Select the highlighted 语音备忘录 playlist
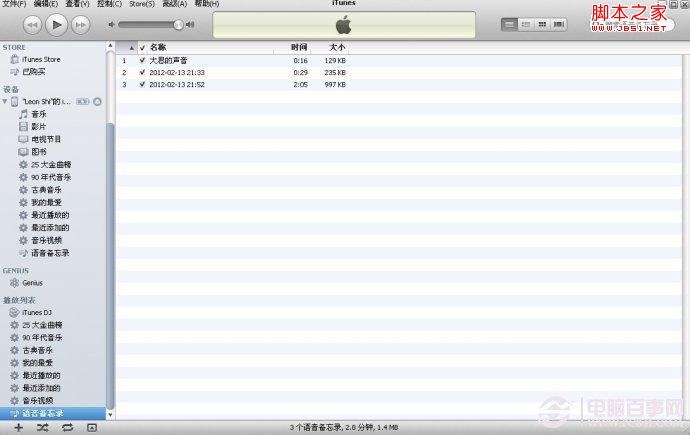The width and height of the screenshot is (690, 435). coord(53,413)
